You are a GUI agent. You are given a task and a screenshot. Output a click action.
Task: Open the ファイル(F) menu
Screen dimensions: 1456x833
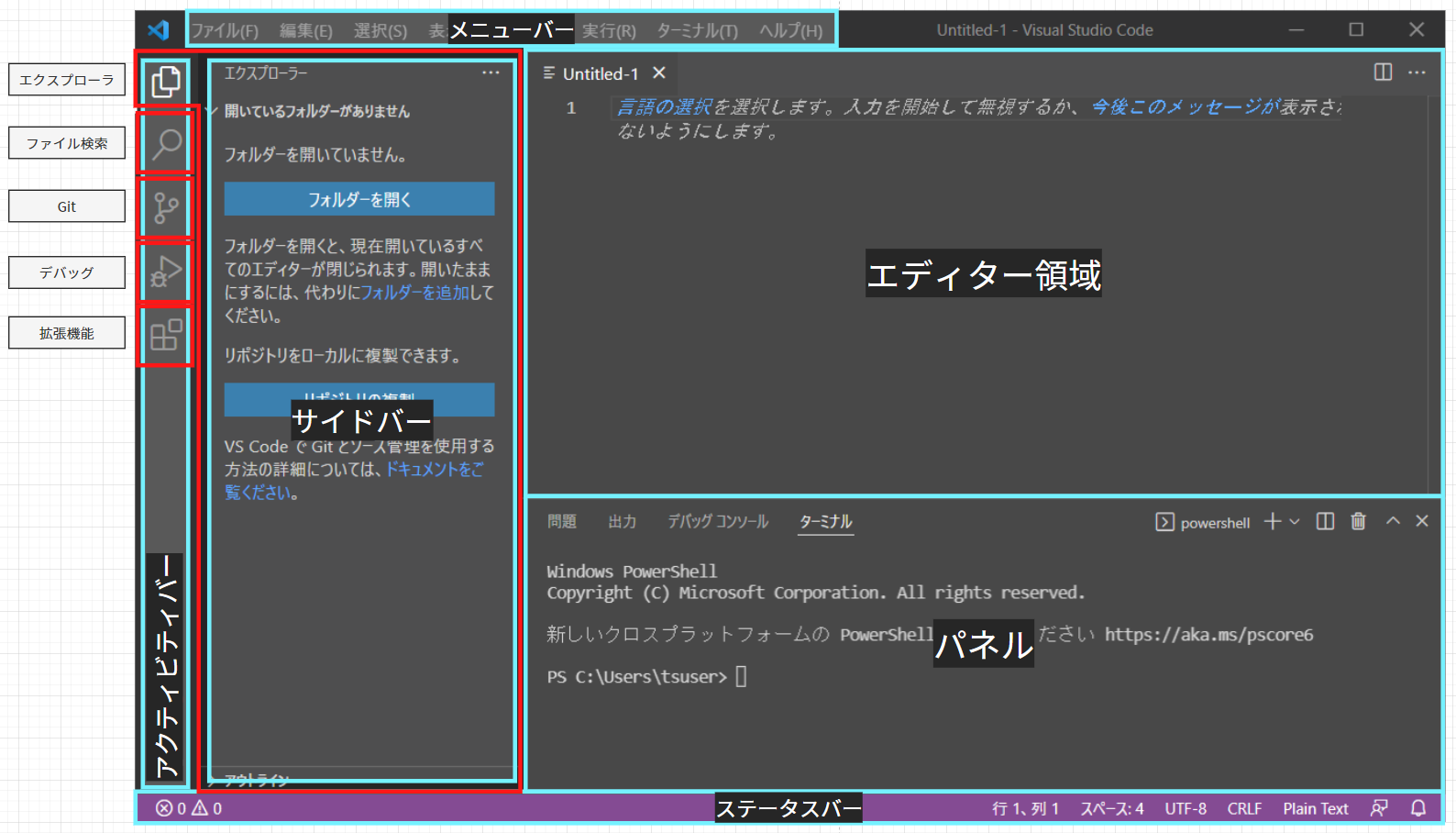[x=225, y=30]
